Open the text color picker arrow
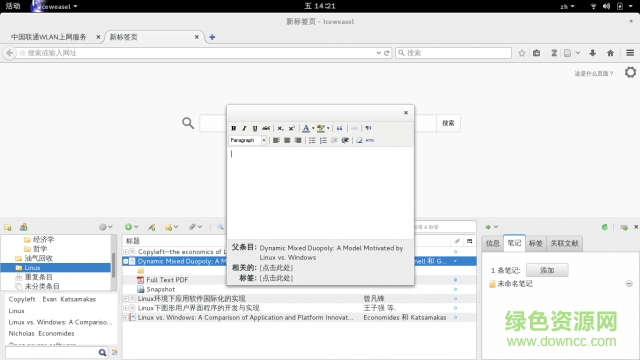640x360 pixels. tap(313, 128)
